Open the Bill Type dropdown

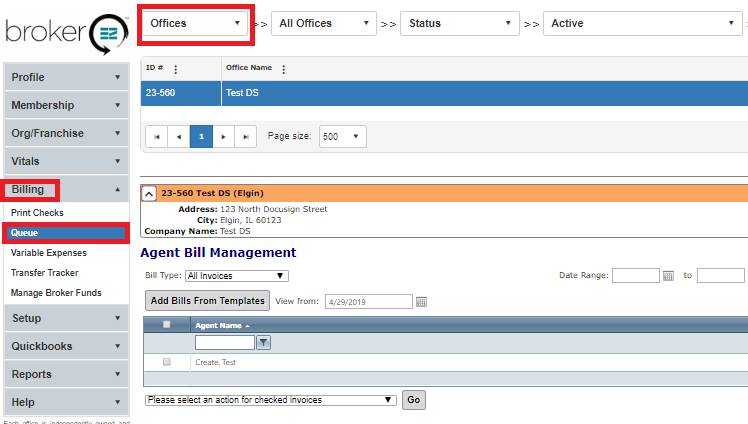pyautogui.click(x=237, y=276)
